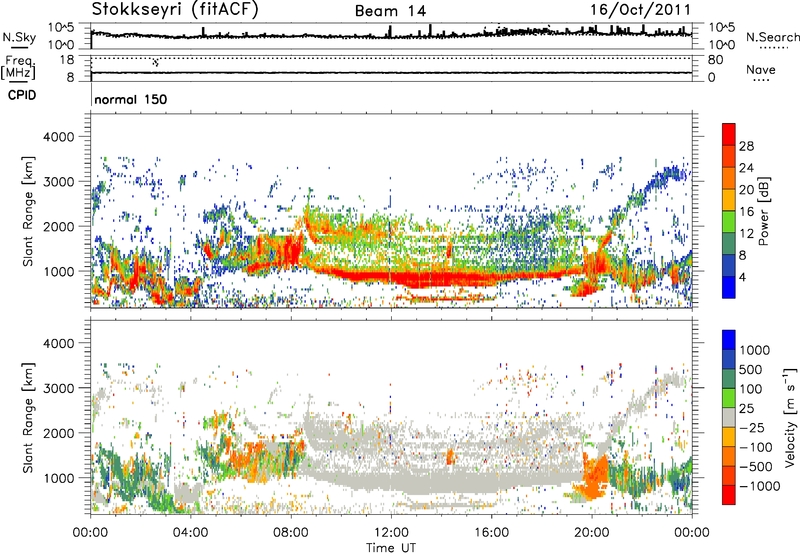This screenshot has height=554, width=800.
Task: Pick the orange segment of velocity color bar
Action: coord(729,457)
